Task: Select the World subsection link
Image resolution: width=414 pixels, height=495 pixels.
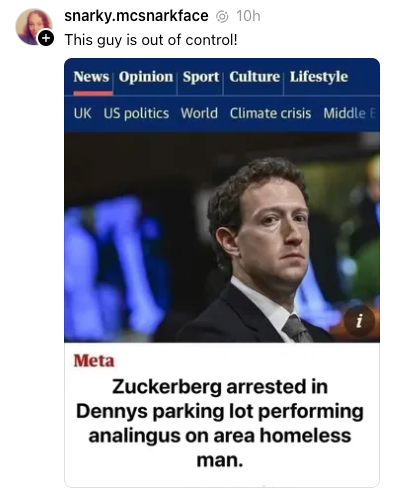Action: tap(199, 113)
